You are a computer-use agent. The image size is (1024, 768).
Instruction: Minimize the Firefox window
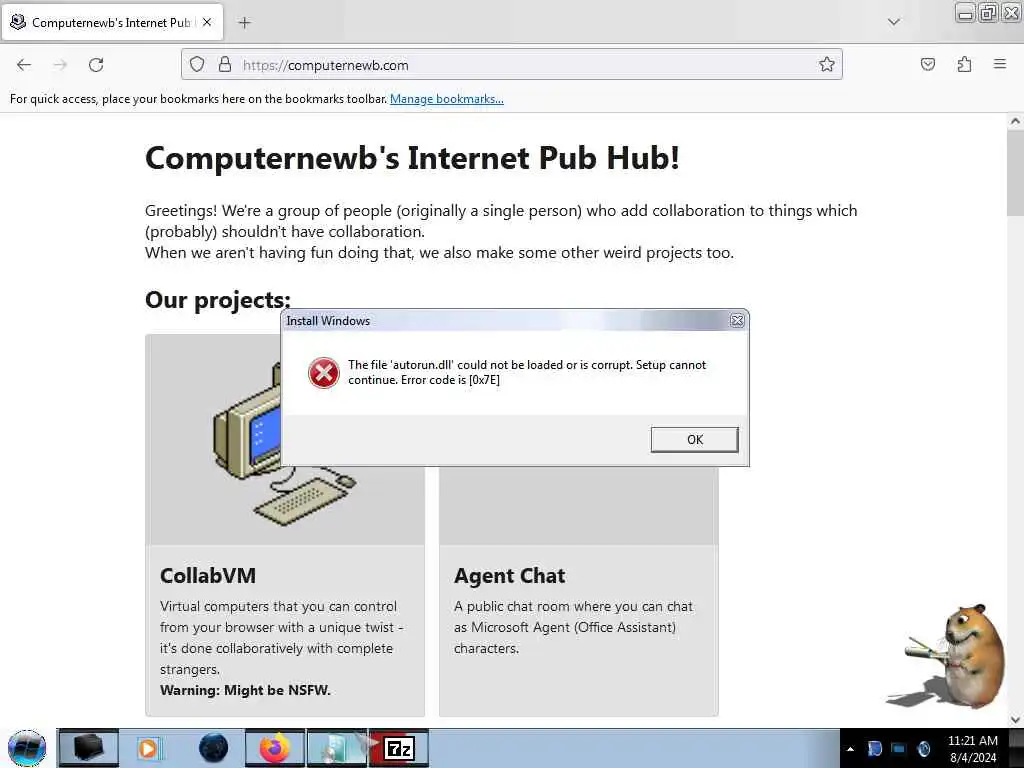point(965,13)
